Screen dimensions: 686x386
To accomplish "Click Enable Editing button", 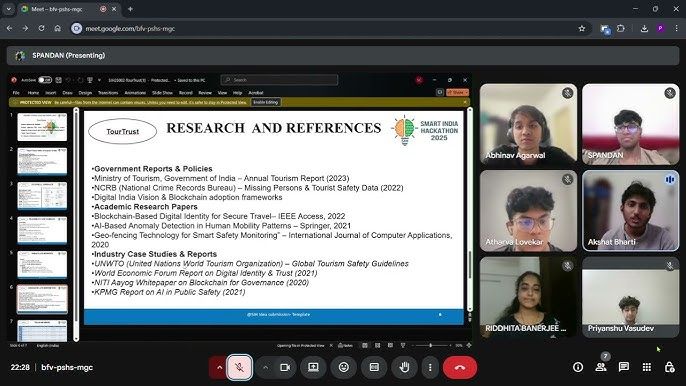I will 266,102.
